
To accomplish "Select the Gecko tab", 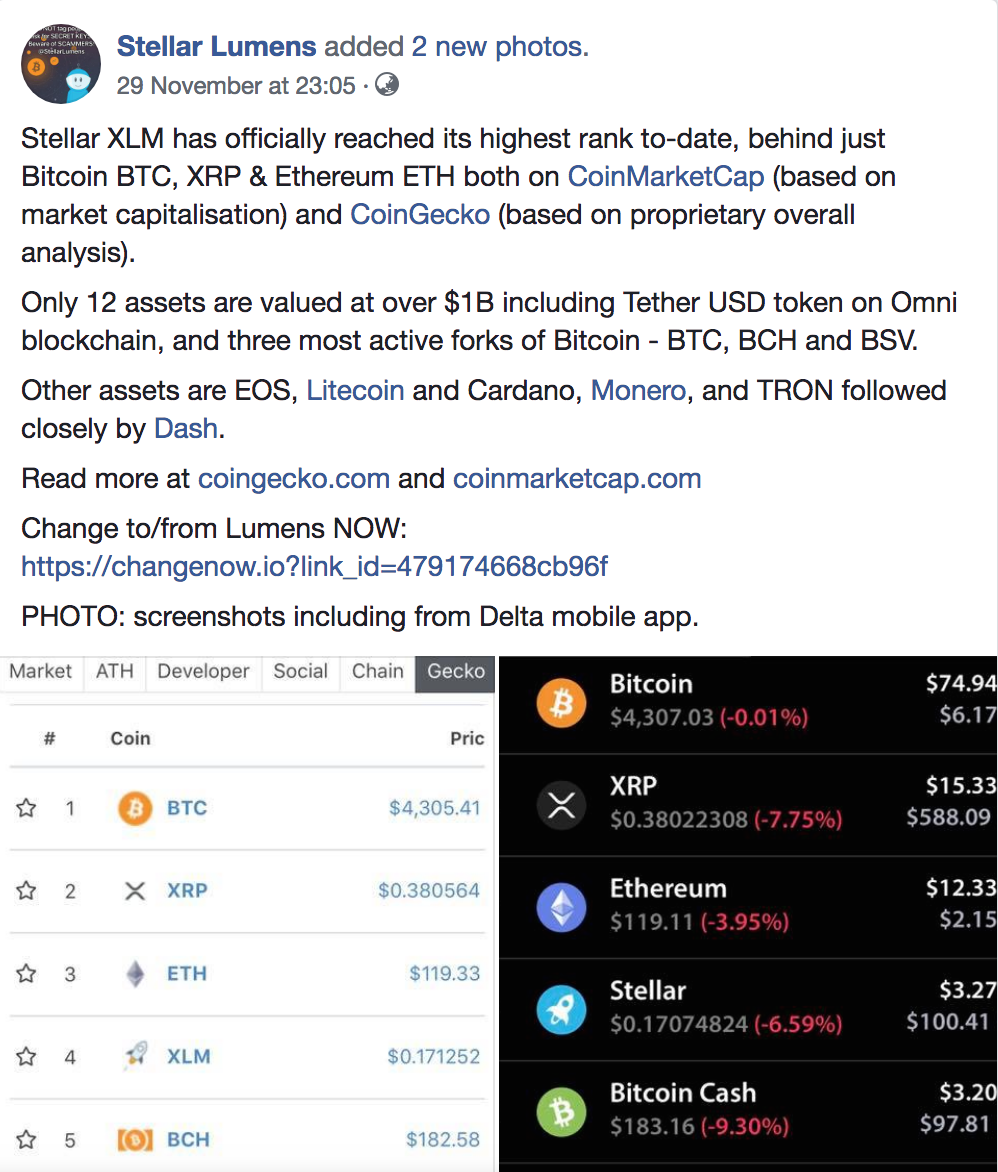I will (x=455, y=671).
